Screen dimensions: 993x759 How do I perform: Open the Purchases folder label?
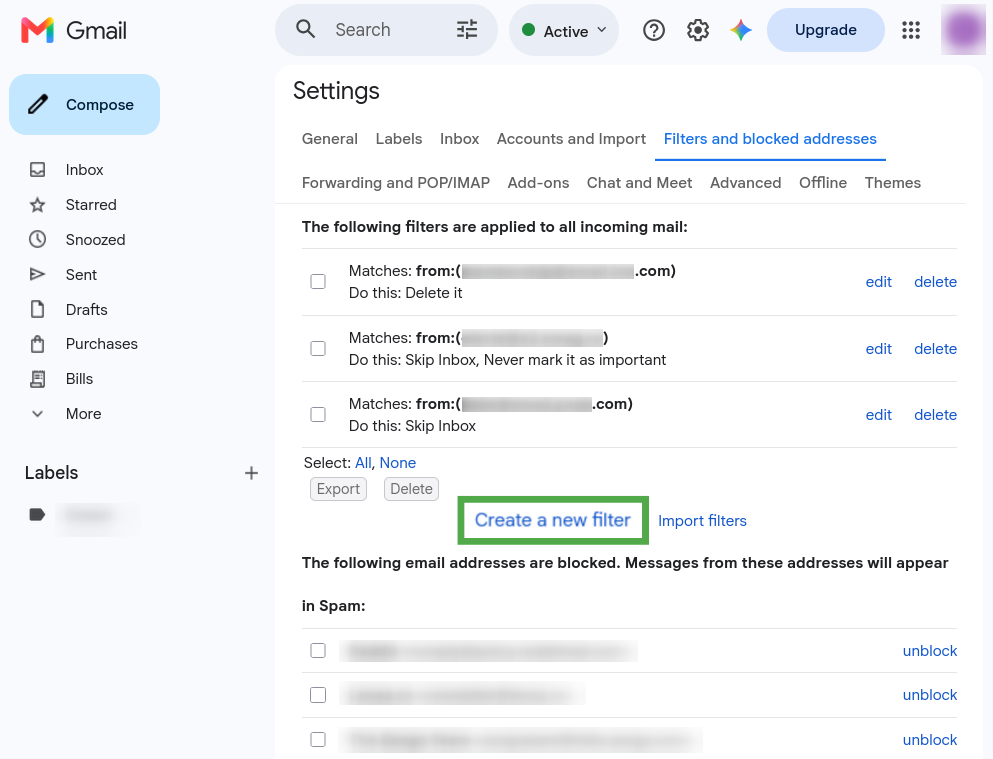click(x=101, y=344)
